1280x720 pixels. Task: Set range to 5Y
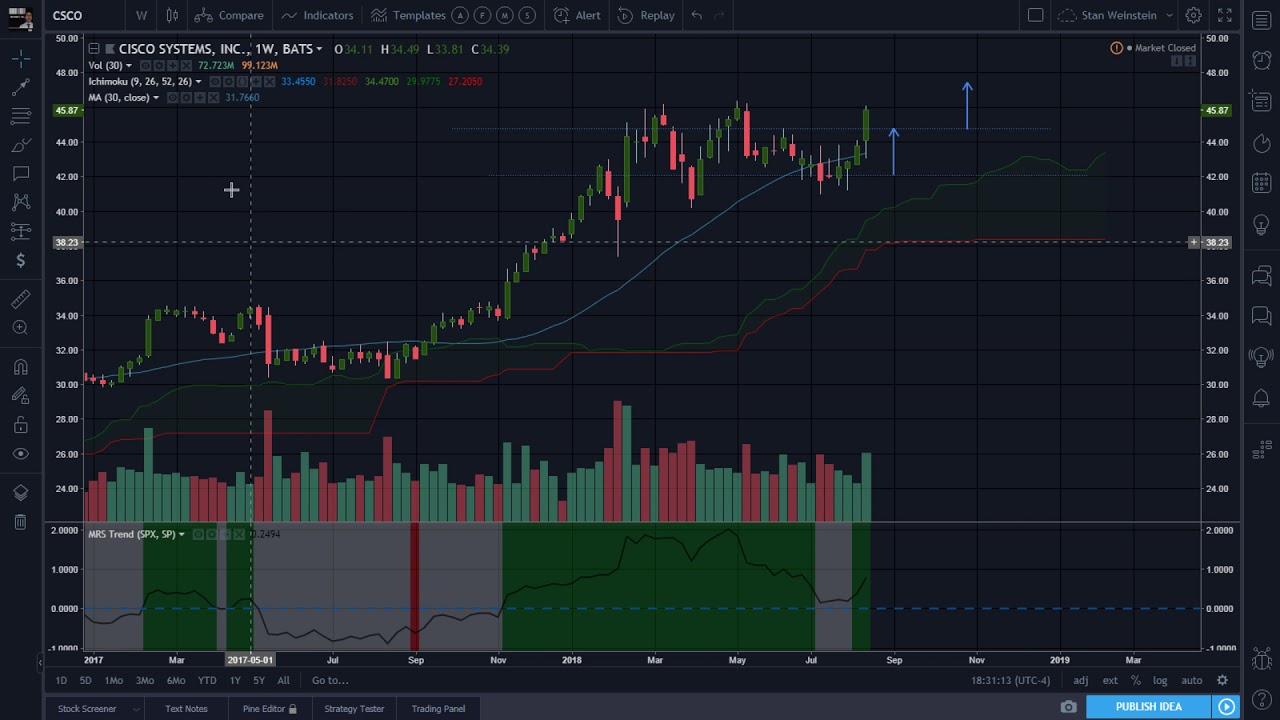(x=259, y=680)
